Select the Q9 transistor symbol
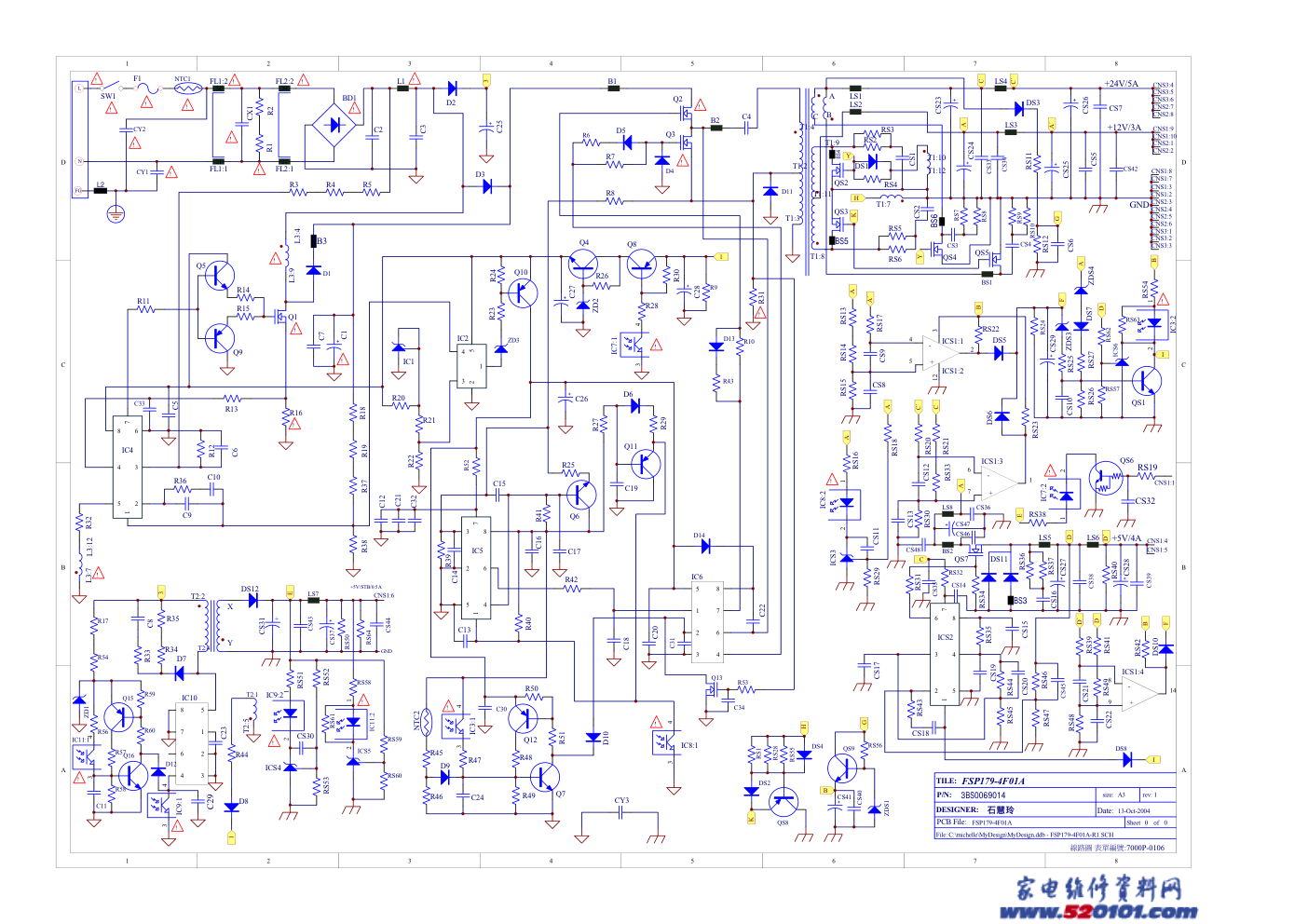Image resolution: width=1308 pixels, height=924 pixels. click(219, 338)
